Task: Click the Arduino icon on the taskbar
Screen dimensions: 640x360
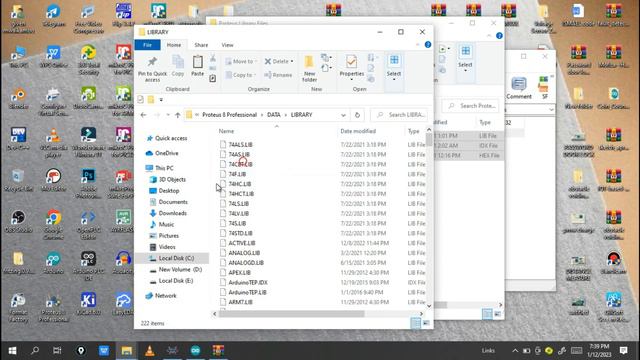Action: point(196,351)
